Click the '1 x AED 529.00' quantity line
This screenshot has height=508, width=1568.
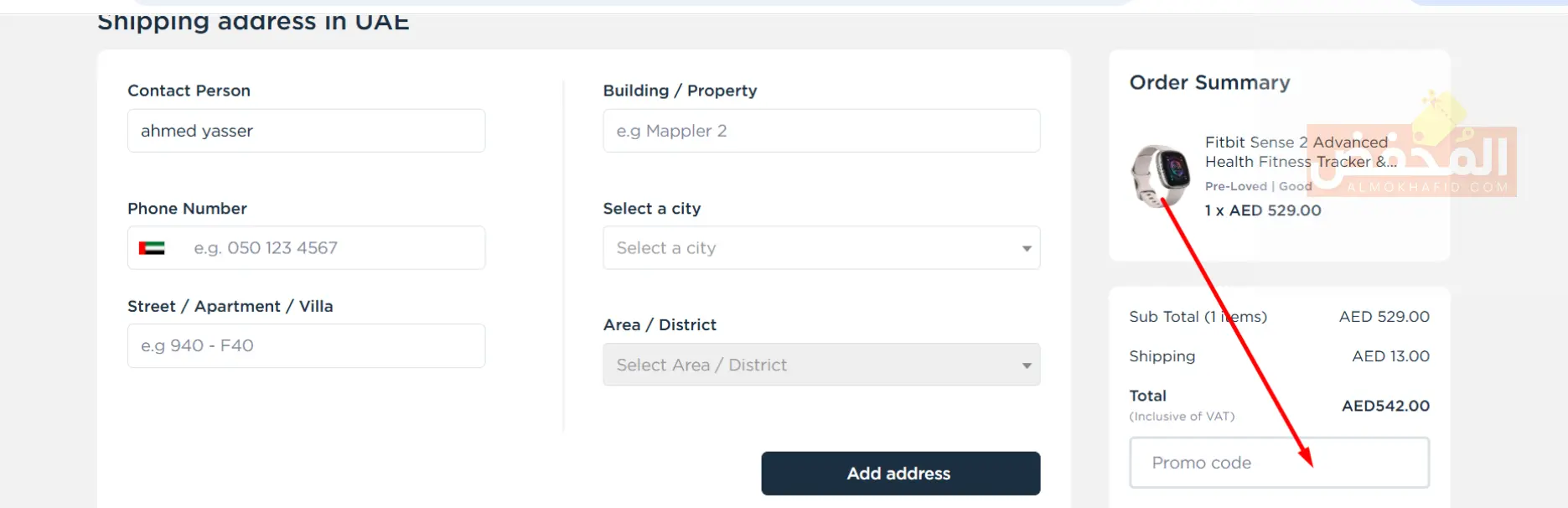pos(1262,210)
